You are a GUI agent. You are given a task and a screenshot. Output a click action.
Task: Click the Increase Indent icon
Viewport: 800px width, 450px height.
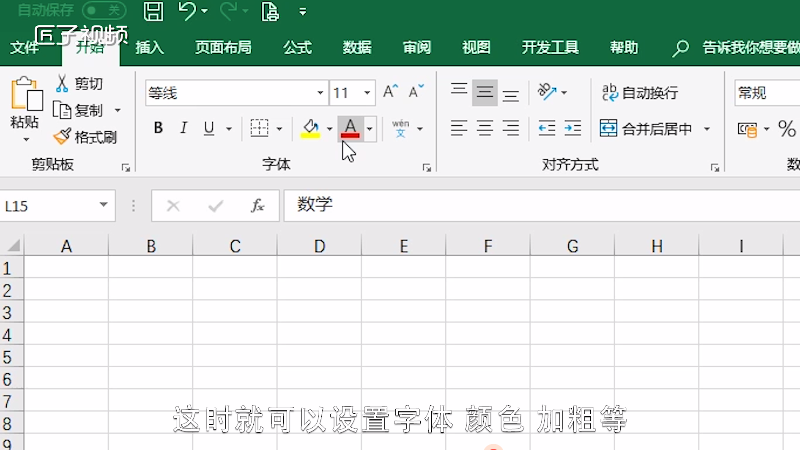[572, 128]
